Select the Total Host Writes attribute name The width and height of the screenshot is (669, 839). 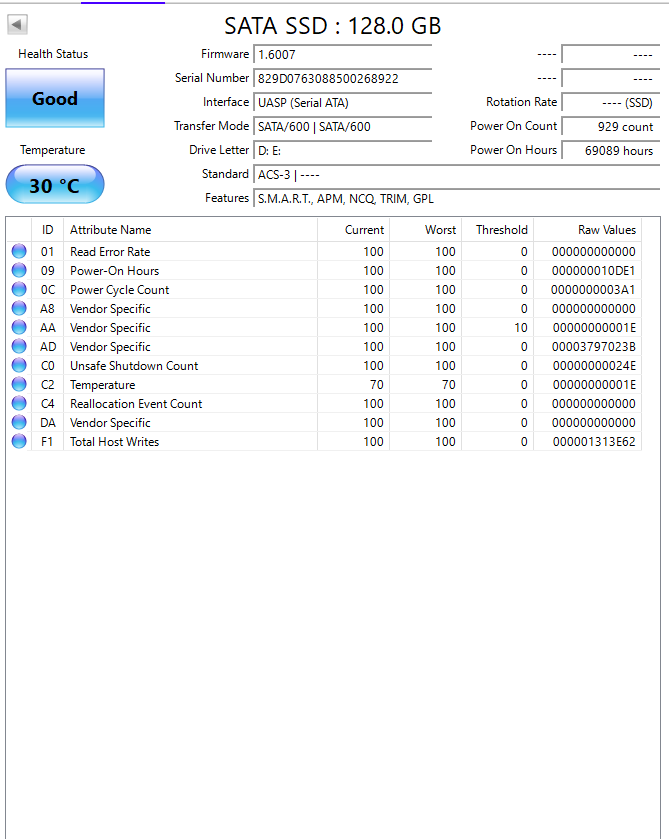(x=115, y=441)
